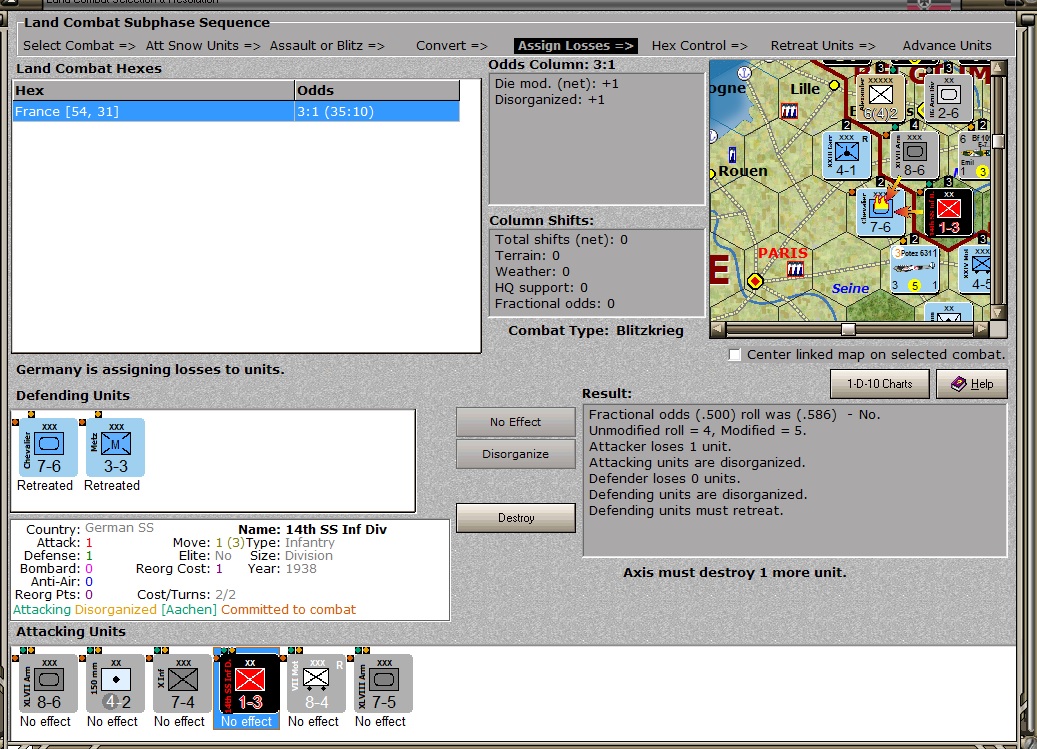The height and width of the screenshot is (749, 1037).
Task: Click the 2-6 armored division counter on map
Action: click(948, 98)
